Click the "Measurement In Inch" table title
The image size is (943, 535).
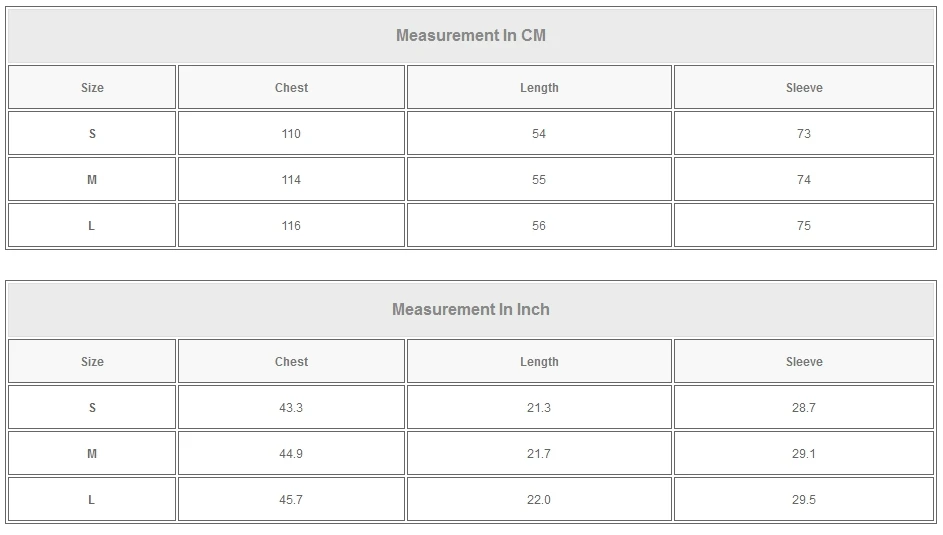point(471,310)
